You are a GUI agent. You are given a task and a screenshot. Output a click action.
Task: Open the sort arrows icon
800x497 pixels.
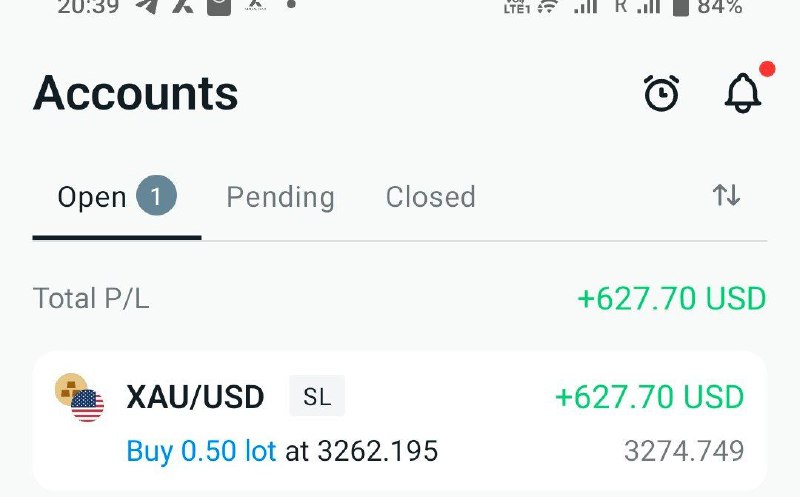coord(726,195)
